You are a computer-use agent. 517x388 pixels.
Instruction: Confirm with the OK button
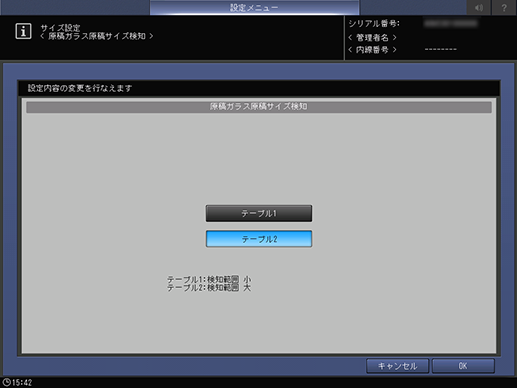coord(463,366)
